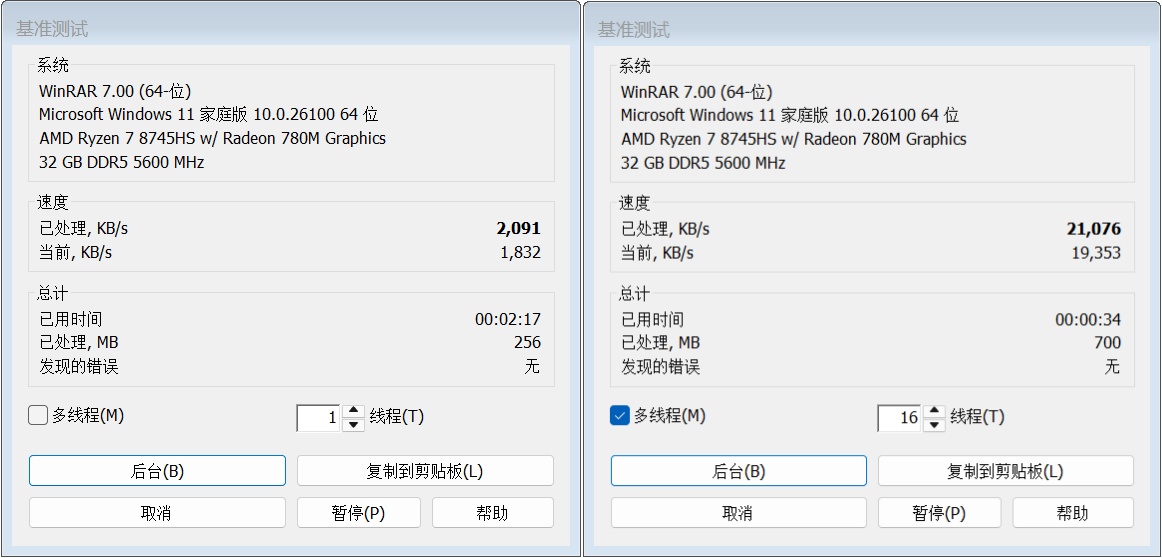
Task: Pause the single-thread benchmark with 暂停(P)
Action: coord(358,513)
